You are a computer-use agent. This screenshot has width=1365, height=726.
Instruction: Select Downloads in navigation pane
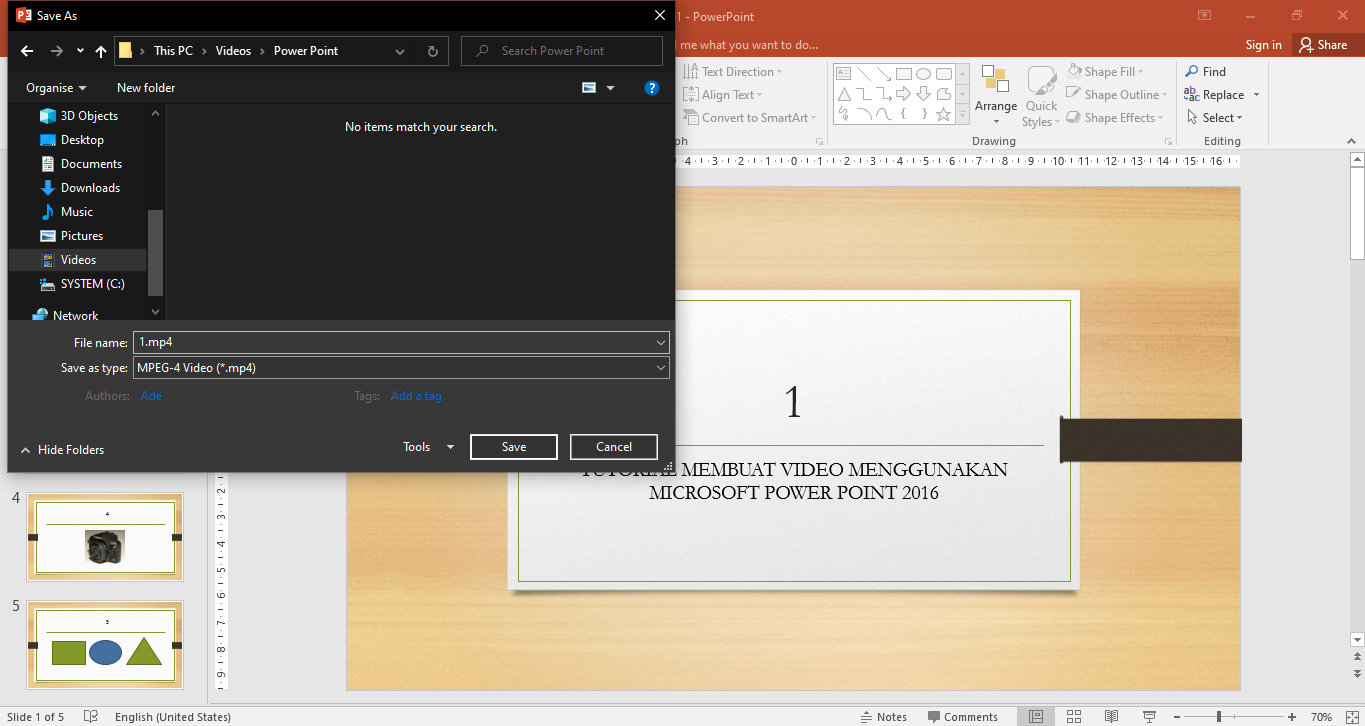[80, 188]
